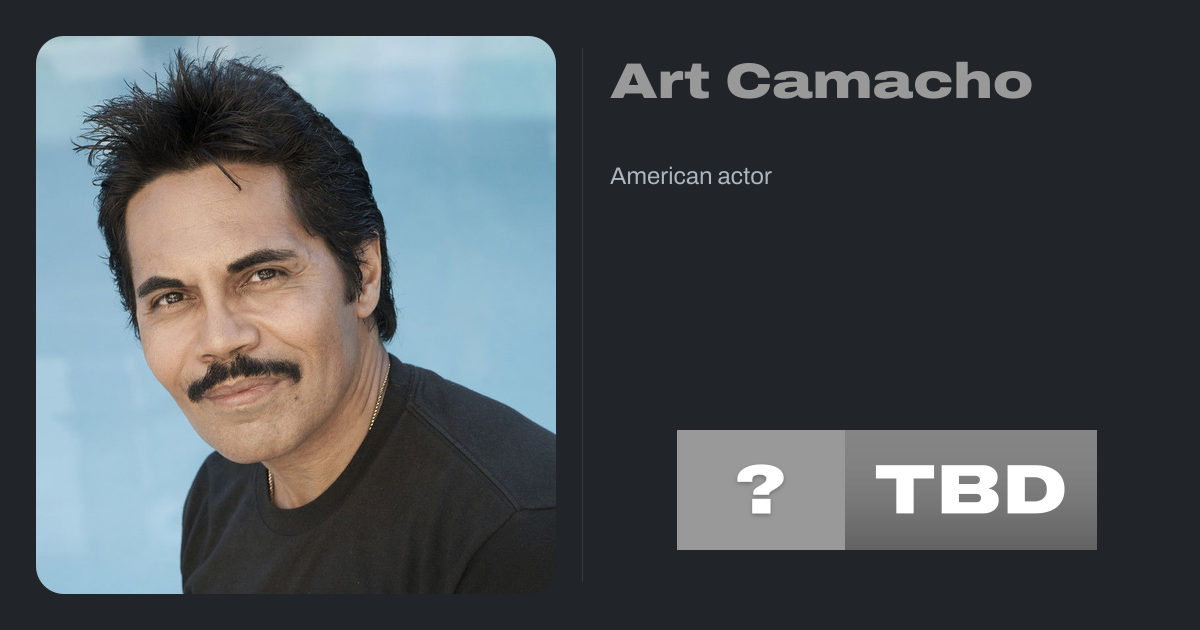Screen dimensions: 1200x630
Task: Click the blue background of the portrait
Action: point(470,200)
